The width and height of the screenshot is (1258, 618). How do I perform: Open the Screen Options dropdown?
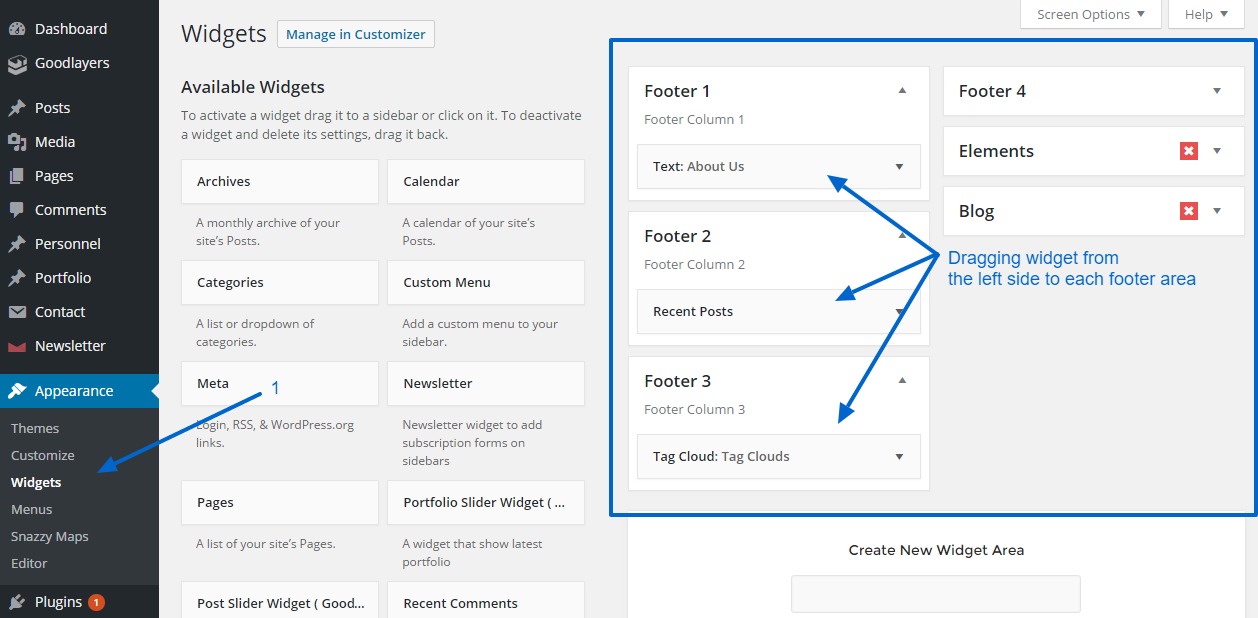tap(1091, 14)
